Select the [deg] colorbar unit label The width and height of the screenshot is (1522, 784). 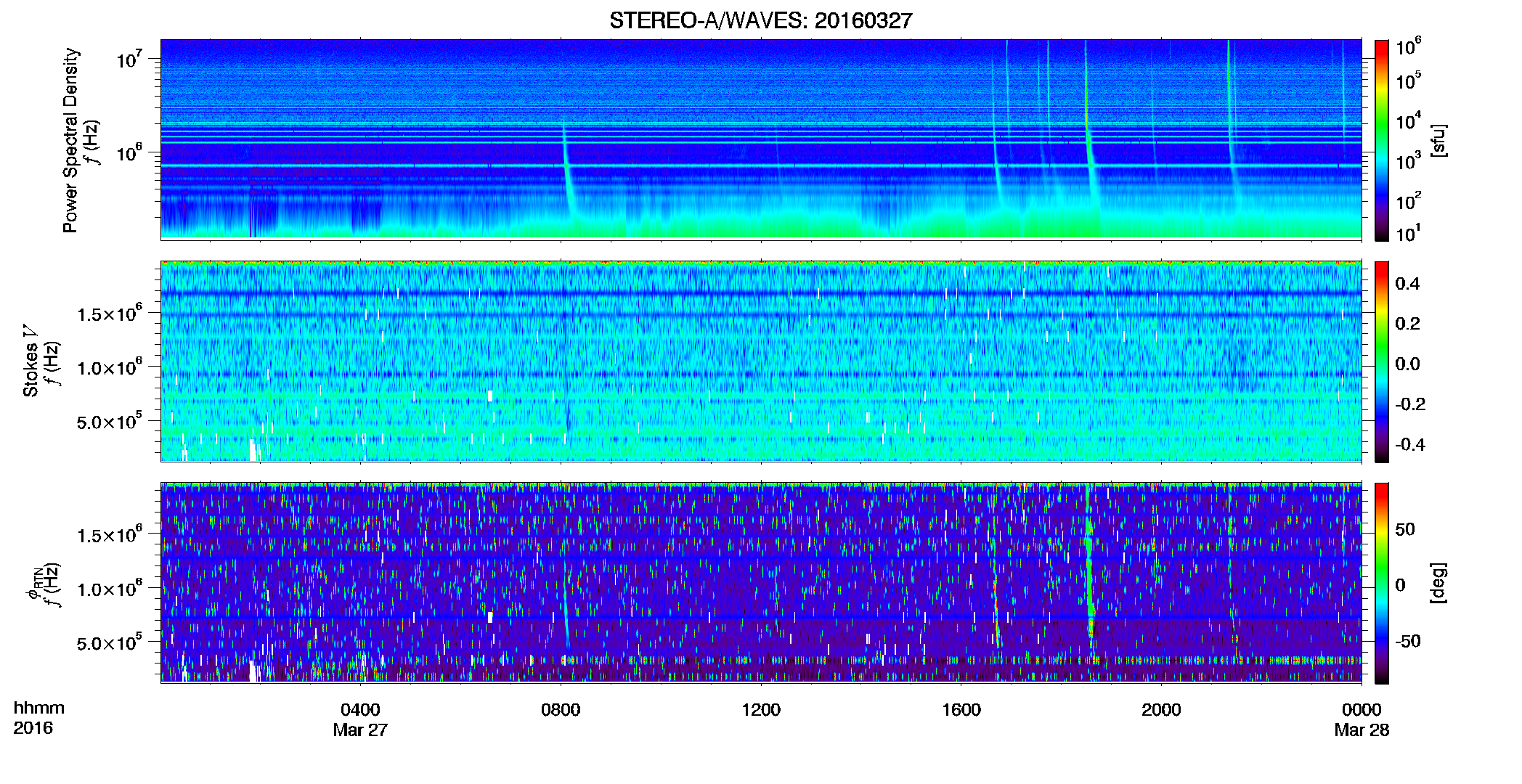(1438, 583)
